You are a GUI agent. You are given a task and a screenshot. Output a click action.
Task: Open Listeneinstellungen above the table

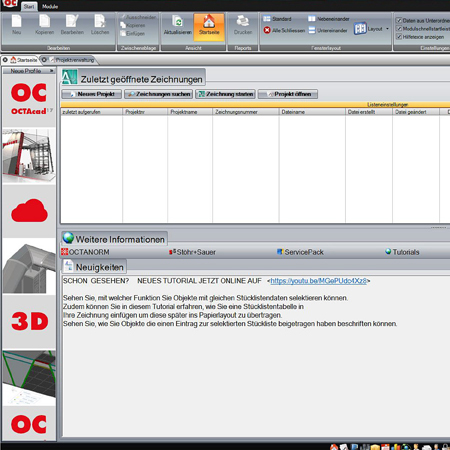coord(387,105)
